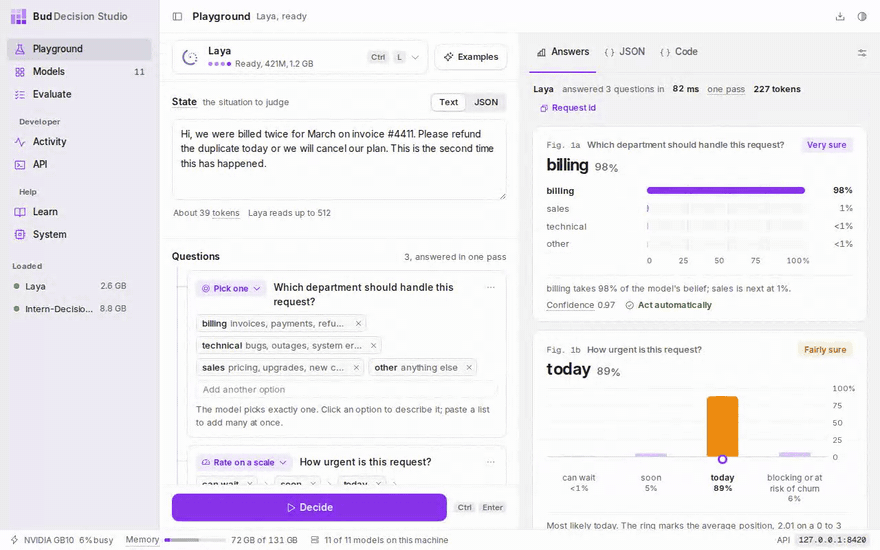The height and width of the screenshot is (550, 880).
Task: Toggle the light/dark theme icon
Action: pos(862,16)
